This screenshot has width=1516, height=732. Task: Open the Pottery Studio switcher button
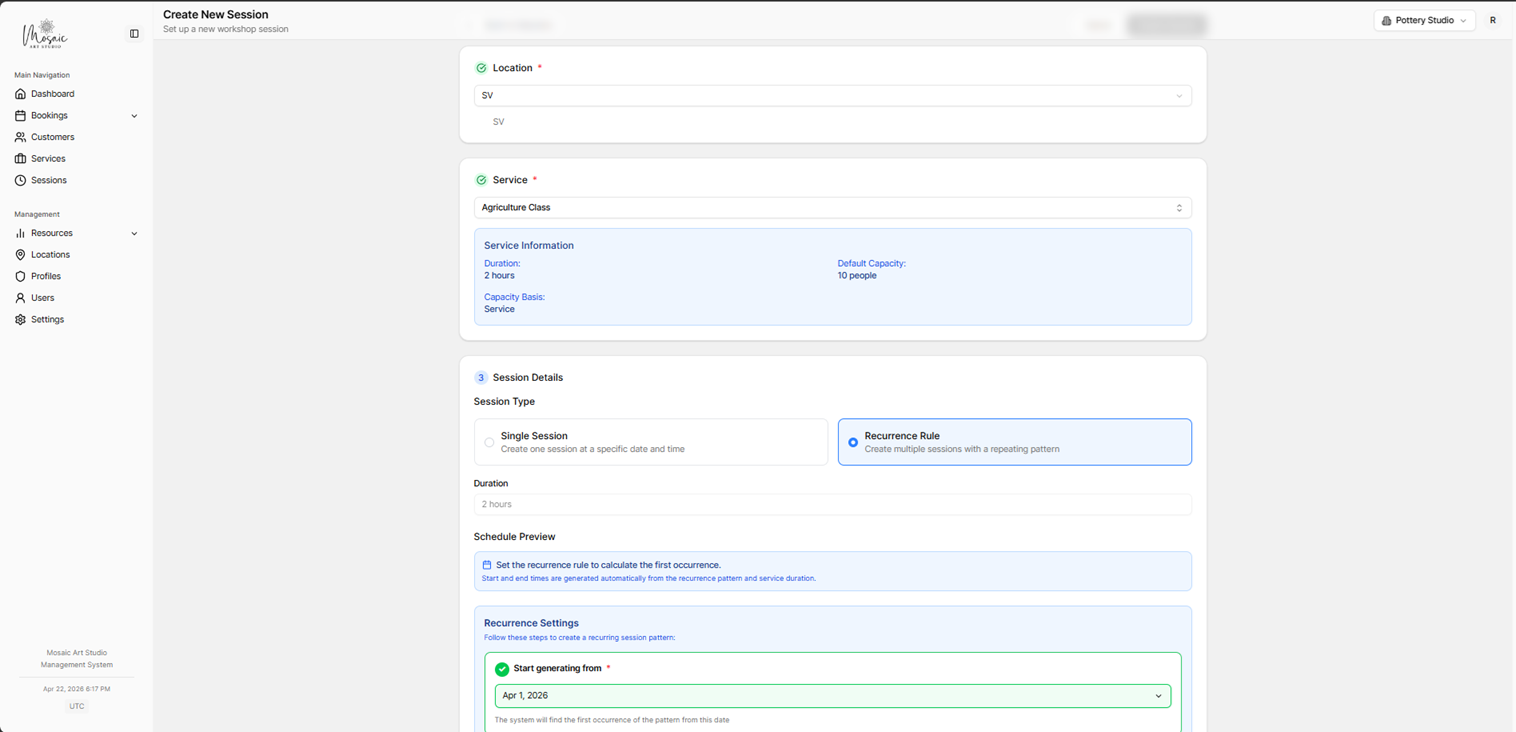(1424, 20)
